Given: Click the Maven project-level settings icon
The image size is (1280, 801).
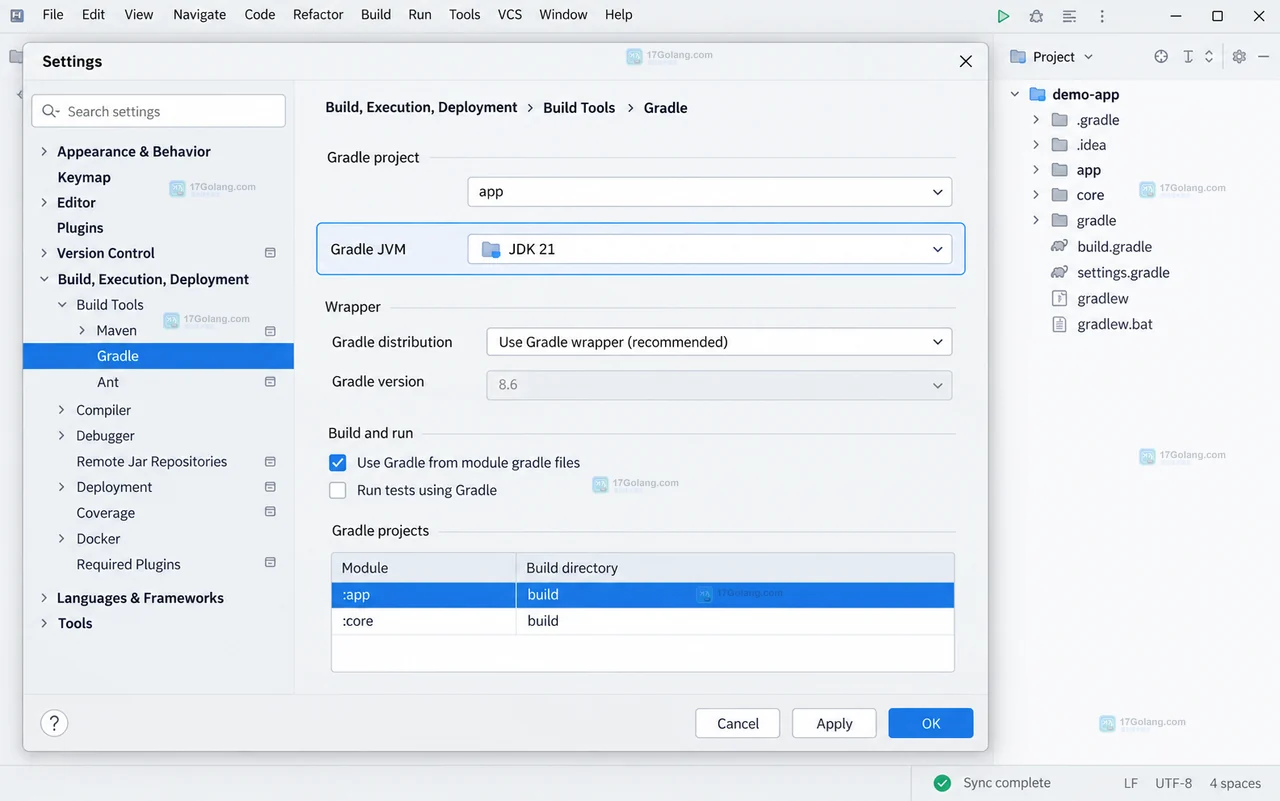Looking at the screenshot, I should pyautogui.click(x=270, y=330).
